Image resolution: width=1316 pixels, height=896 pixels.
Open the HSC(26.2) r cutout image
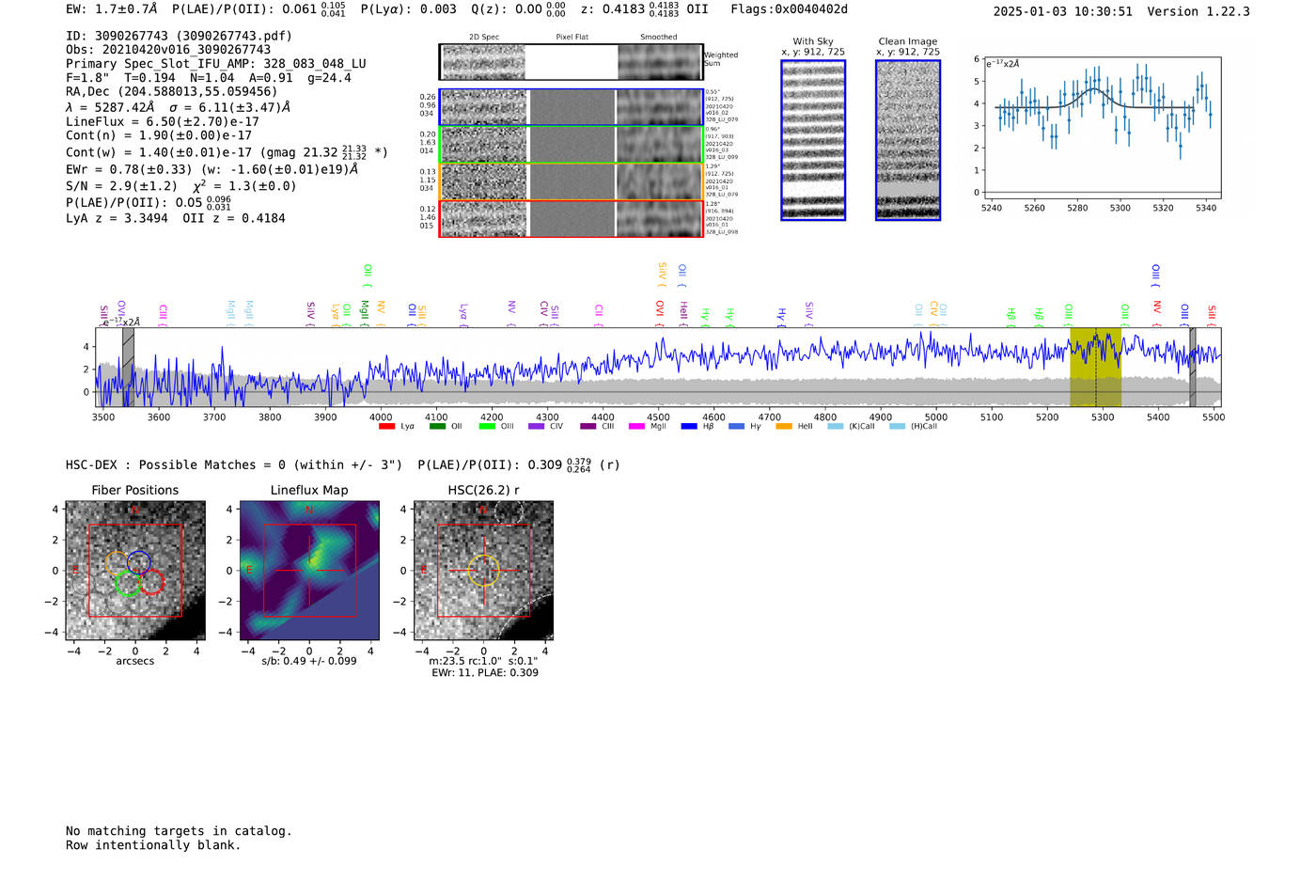483,571
